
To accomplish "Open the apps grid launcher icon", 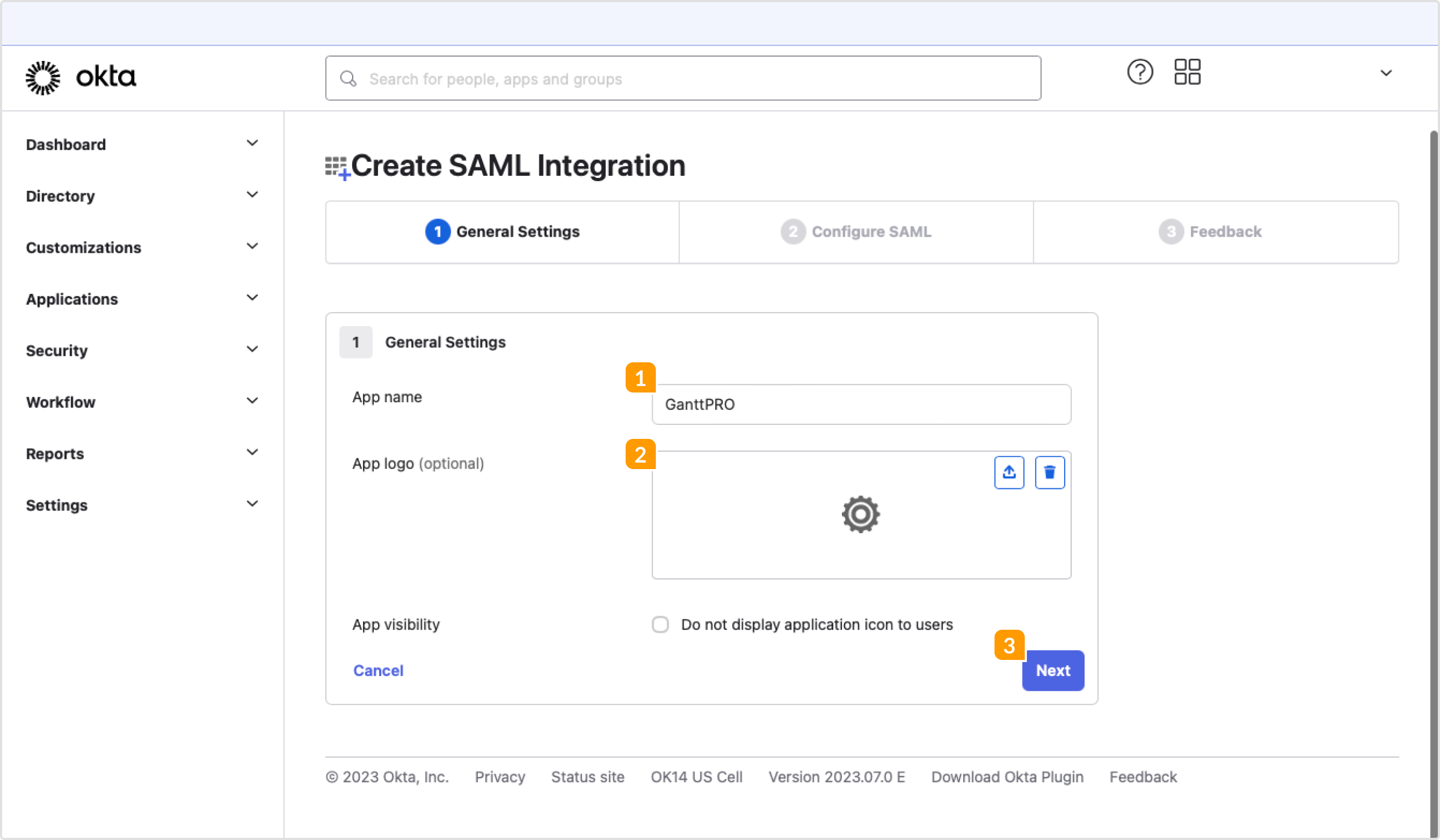I will coord(1187,71).
